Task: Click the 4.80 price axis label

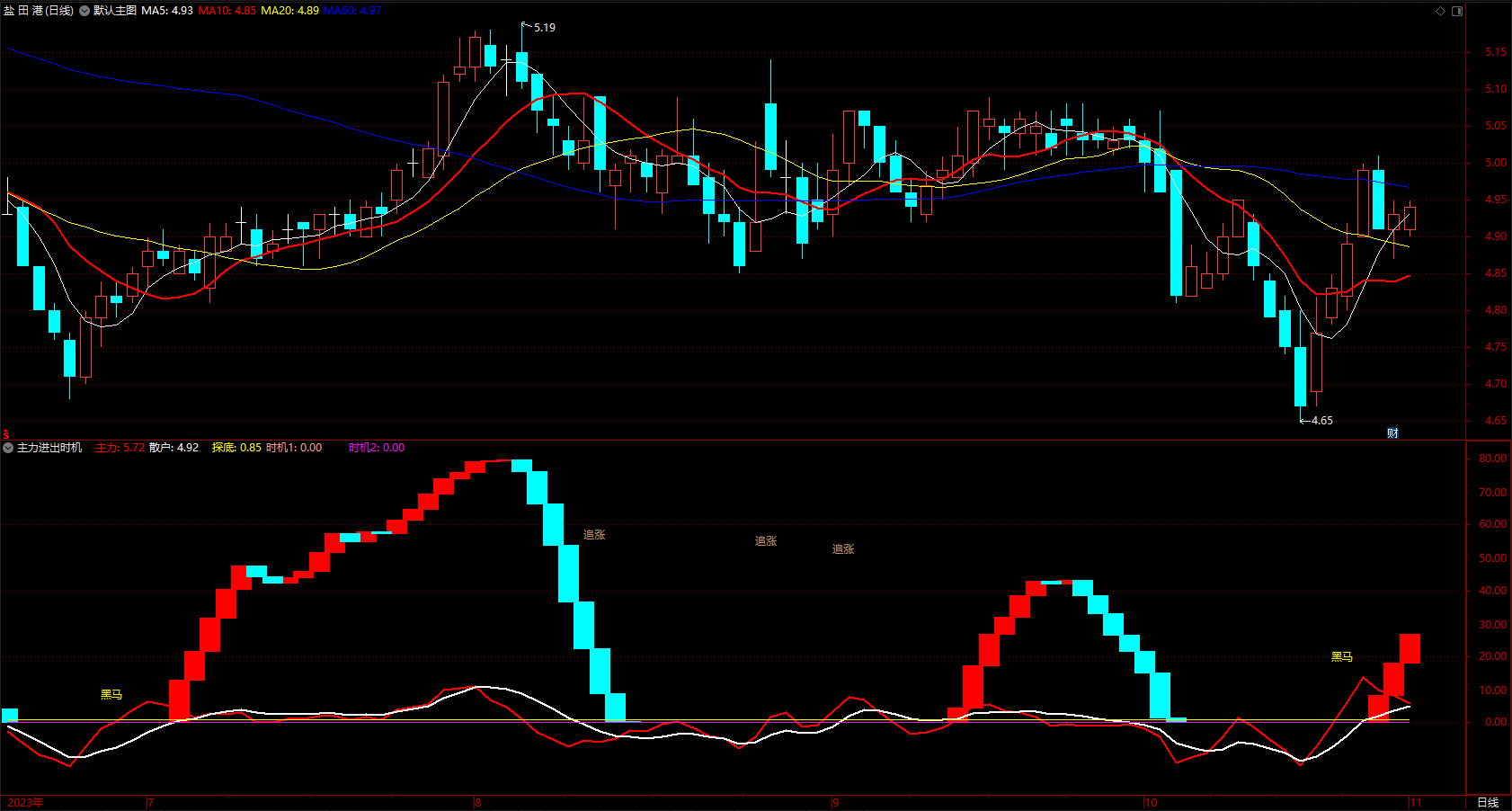Action: click(1496, 310)
